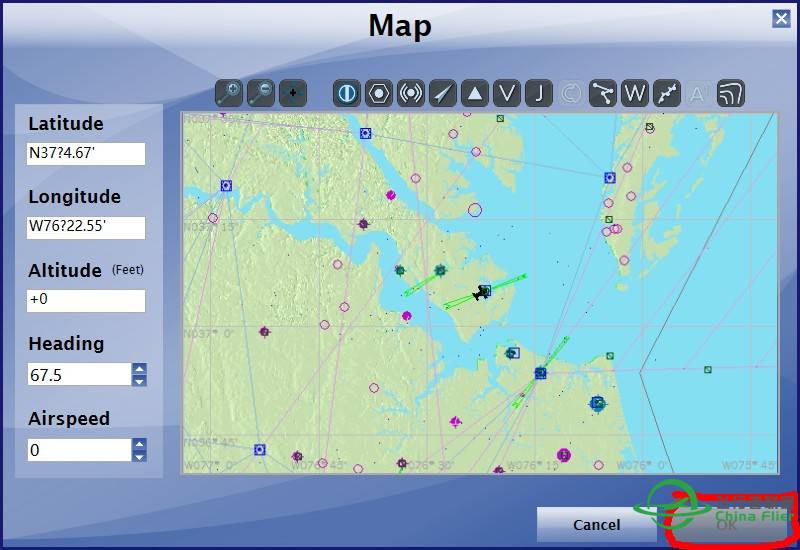Image resolution: width=800 pixels, height=550 pixels.
Task: Click the flight plan route icon
Action: 603,94
